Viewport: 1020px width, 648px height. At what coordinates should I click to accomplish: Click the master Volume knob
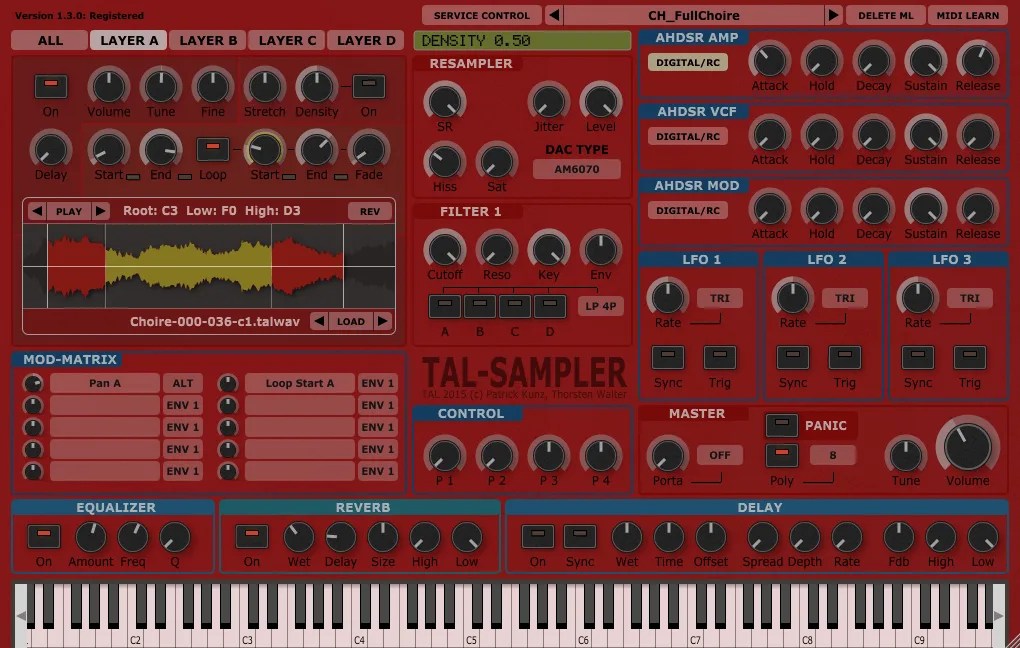click(966, 450)
